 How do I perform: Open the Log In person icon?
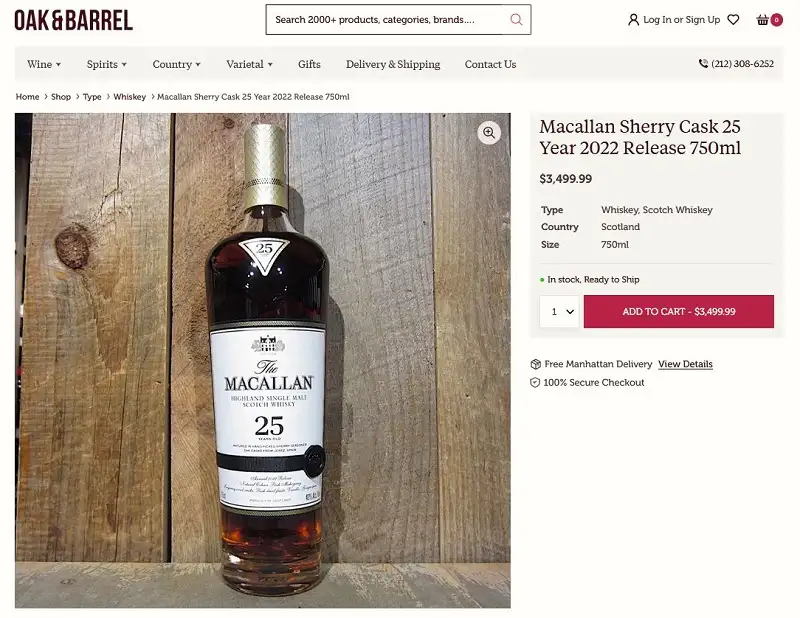(634, 19)
